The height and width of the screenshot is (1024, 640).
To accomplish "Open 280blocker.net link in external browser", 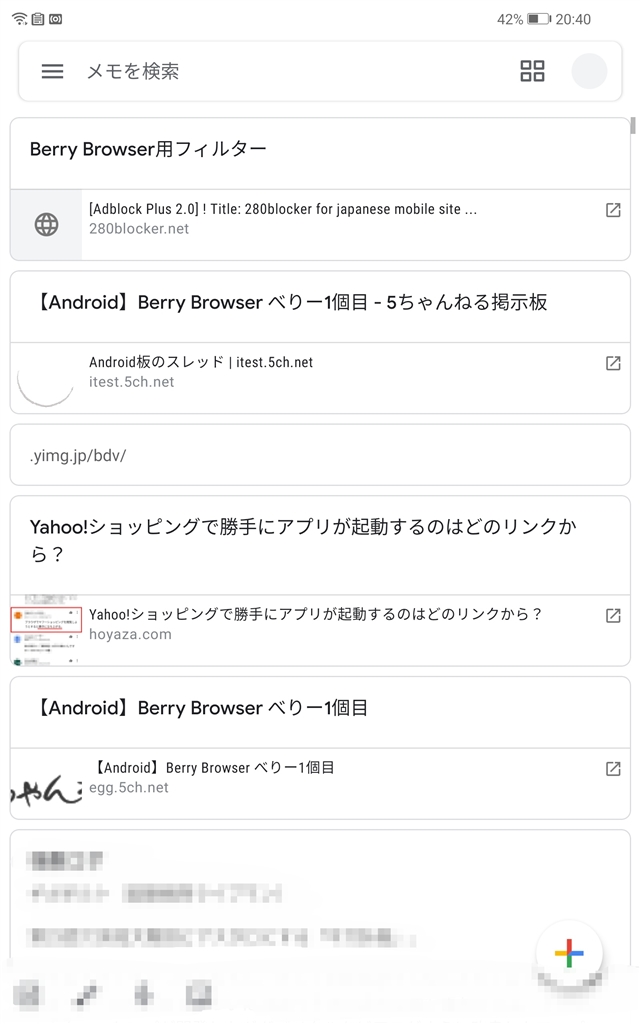I will pos(613,210).
